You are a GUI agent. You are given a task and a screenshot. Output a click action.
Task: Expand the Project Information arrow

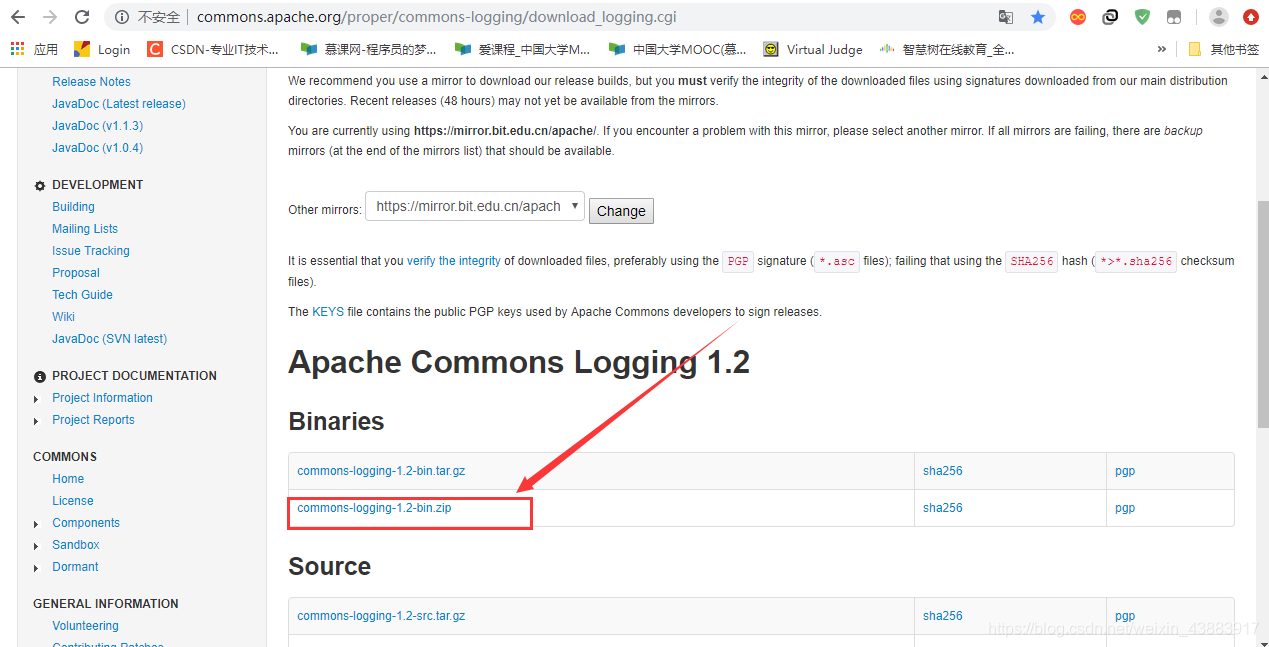[37, 399]
